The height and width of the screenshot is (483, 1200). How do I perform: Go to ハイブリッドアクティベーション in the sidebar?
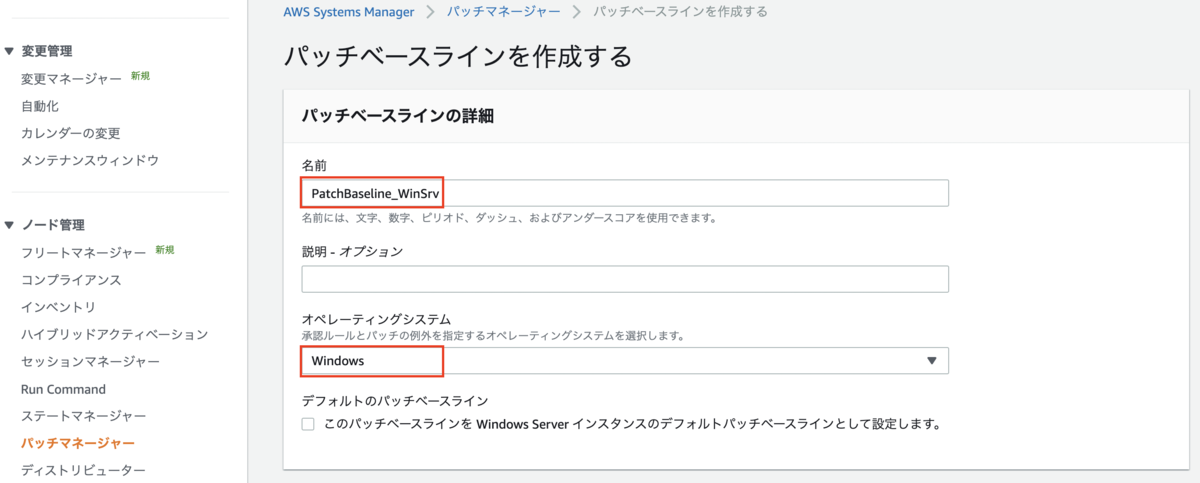(x=114, y=334)
